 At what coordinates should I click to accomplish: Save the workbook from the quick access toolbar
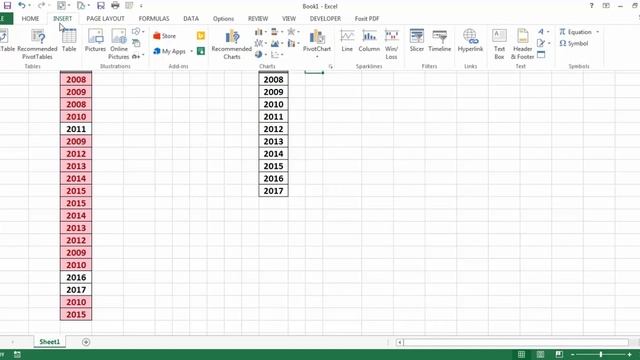coord(7,6)
